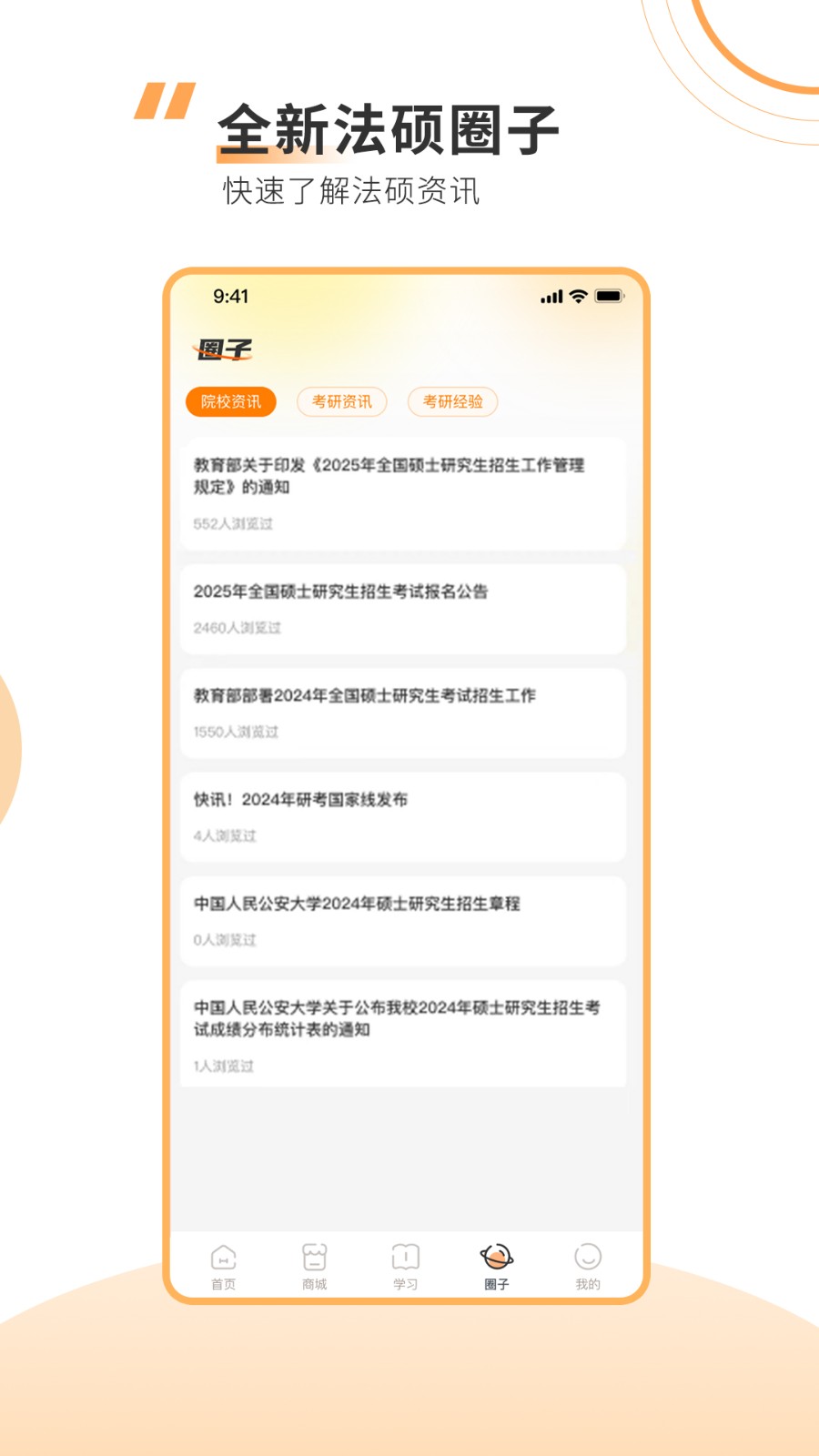Open 2025年全国硕士研究生招生考试报名公告
Viewport: 819px width, 1456px height.
click(x=403, y=610)
